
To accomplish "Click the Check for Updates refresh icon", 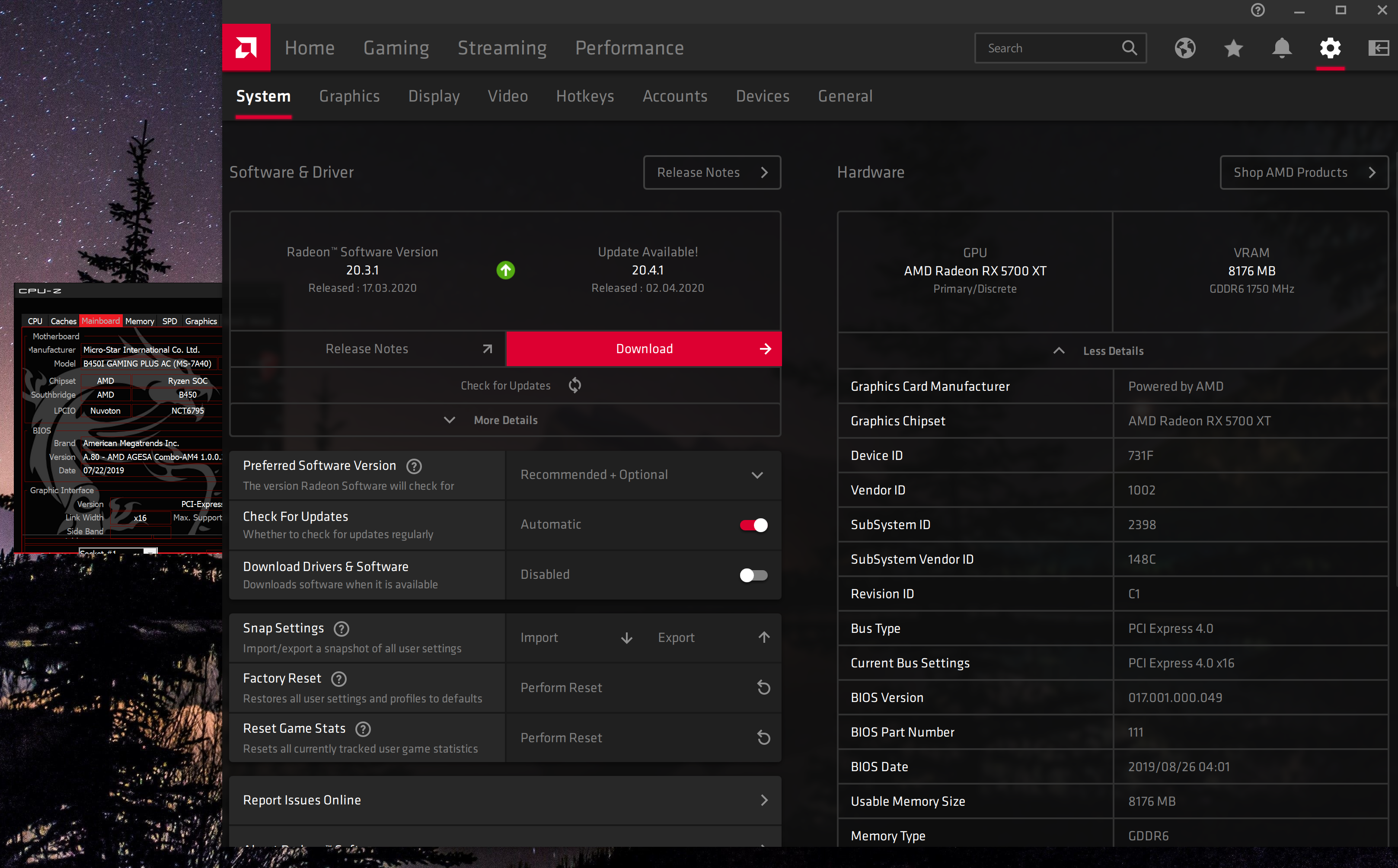I will point(575,385).
